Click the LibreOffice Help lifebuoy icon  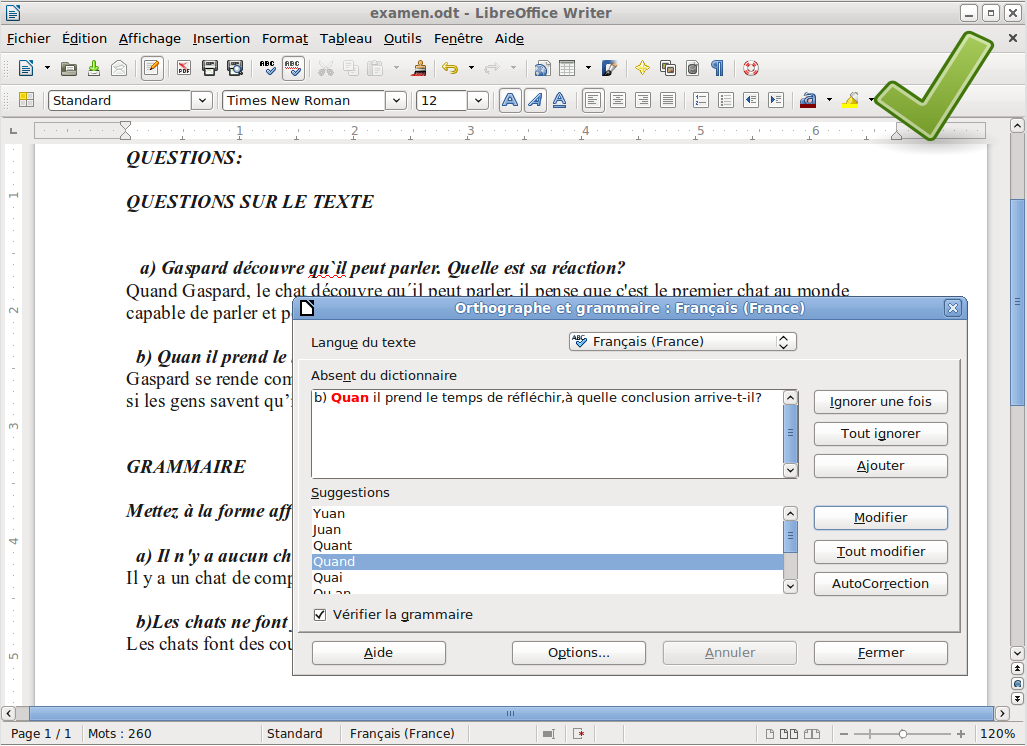[751, 68]
